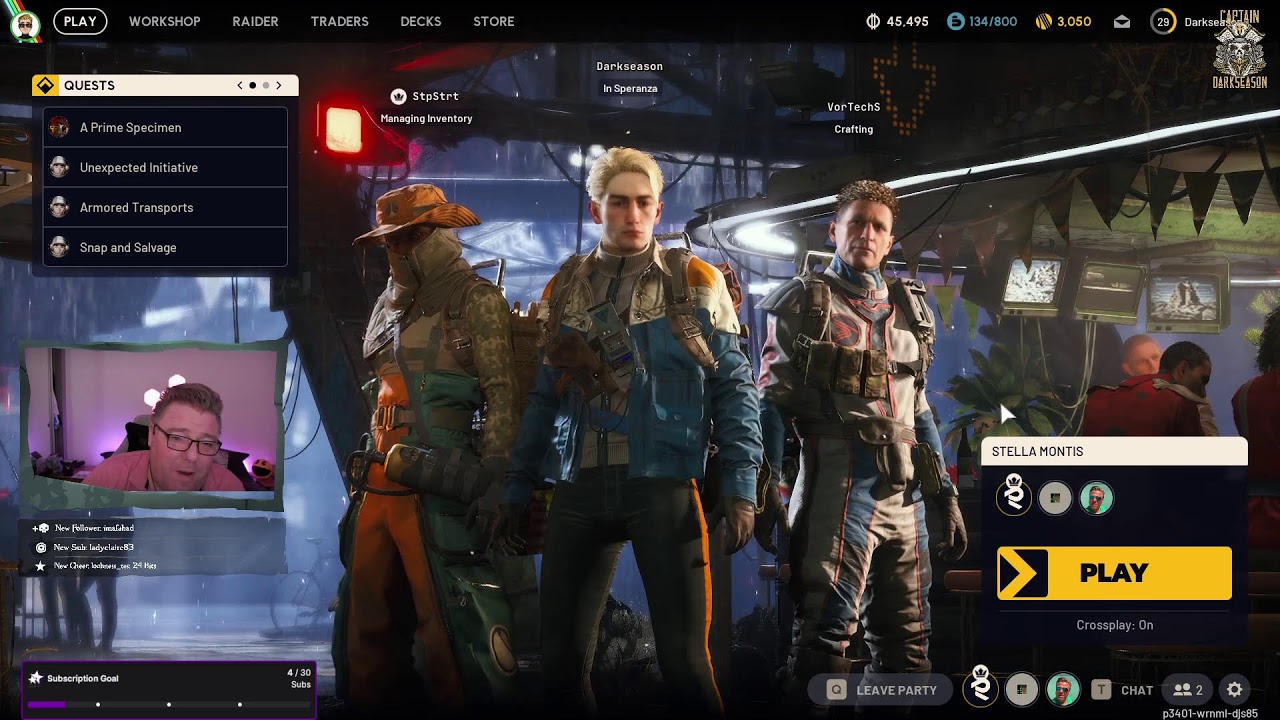Click the yellow Quests diamond icon
Viewport: 1280px width, 720px height.
(45, 85)
